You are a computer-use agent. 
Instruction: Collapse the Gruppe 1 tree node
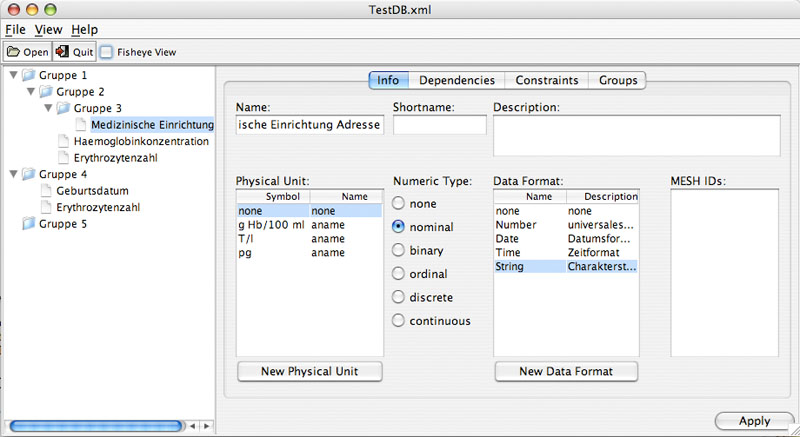point(14,75)
